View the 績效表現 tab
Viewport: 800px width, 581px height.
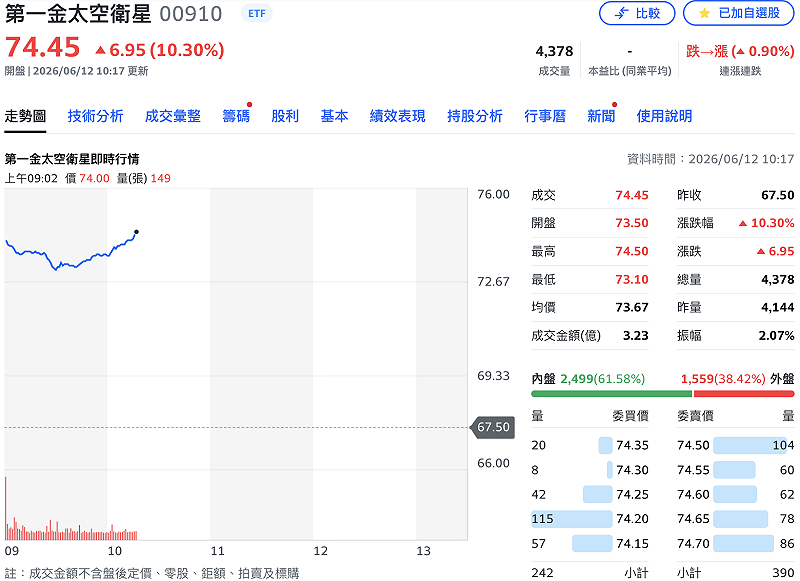click(x=397, y=116)
